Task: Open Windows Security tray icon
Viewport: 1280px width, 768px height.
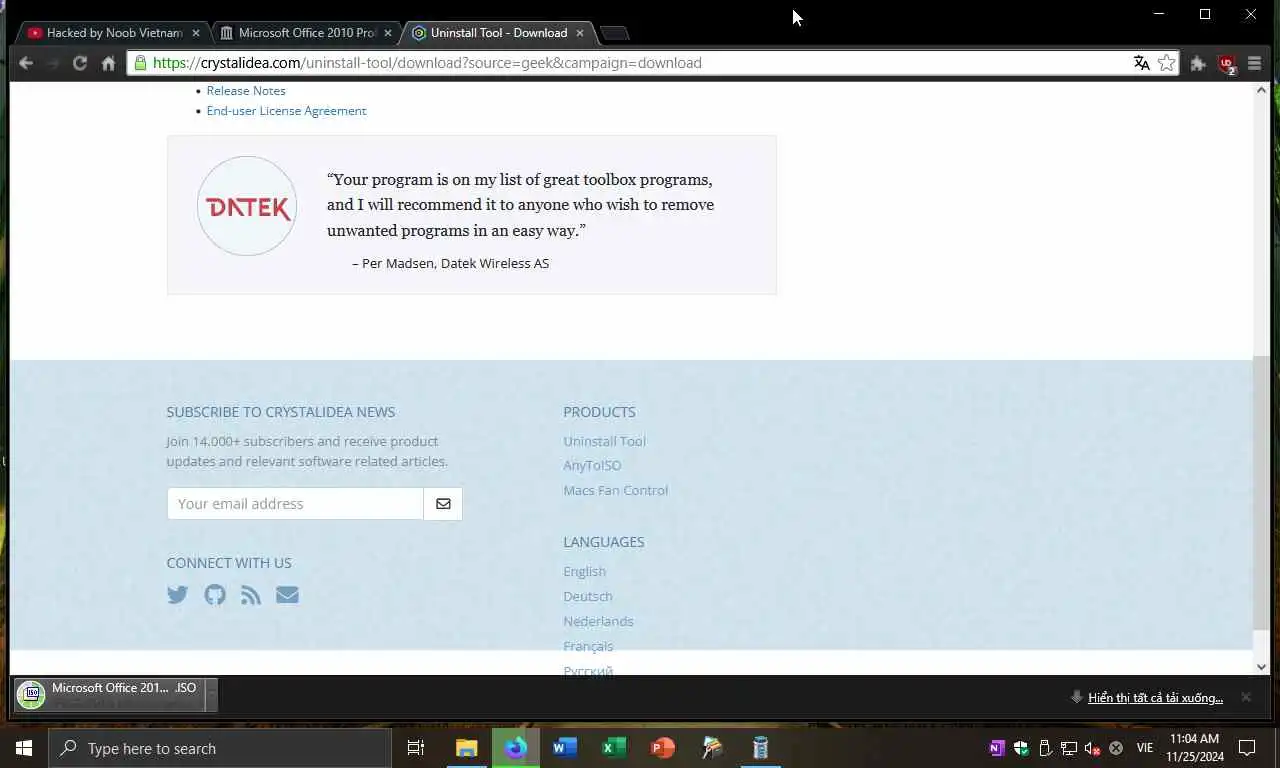Action: tap(1021, 748)
